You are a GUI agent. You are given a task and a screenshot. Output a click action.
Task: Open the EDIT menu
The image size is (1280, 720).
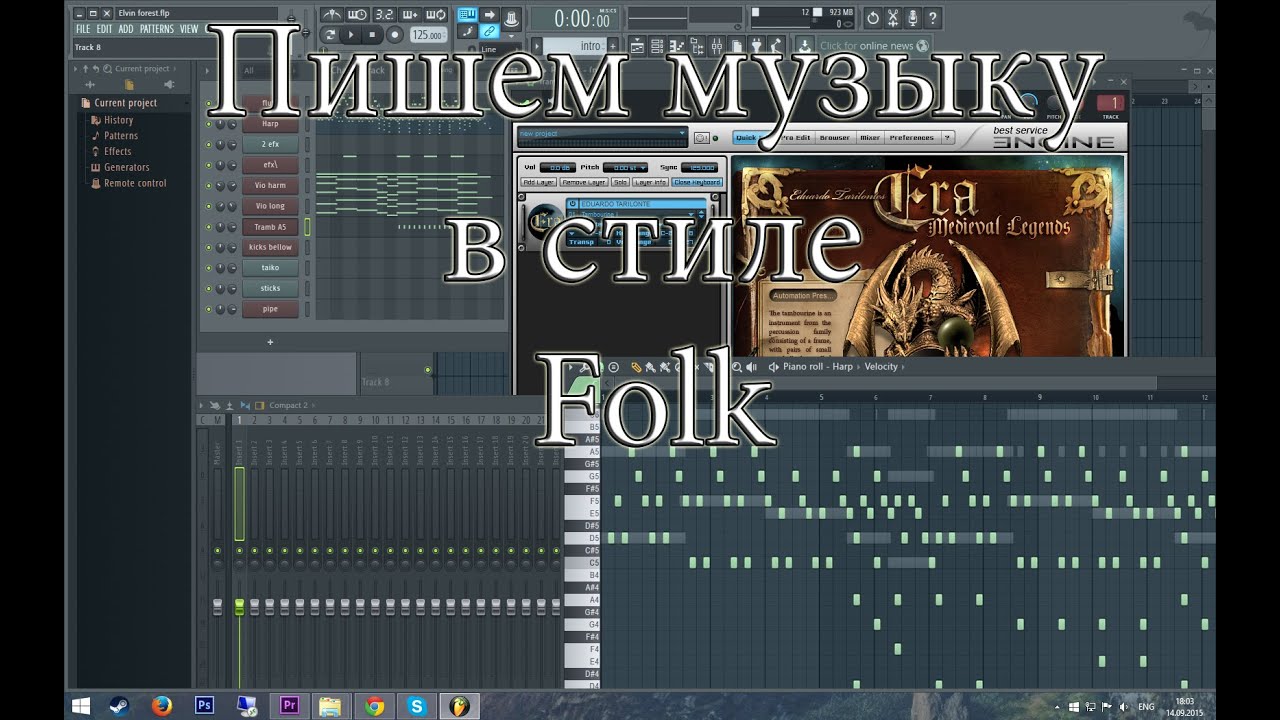point(104,29)
